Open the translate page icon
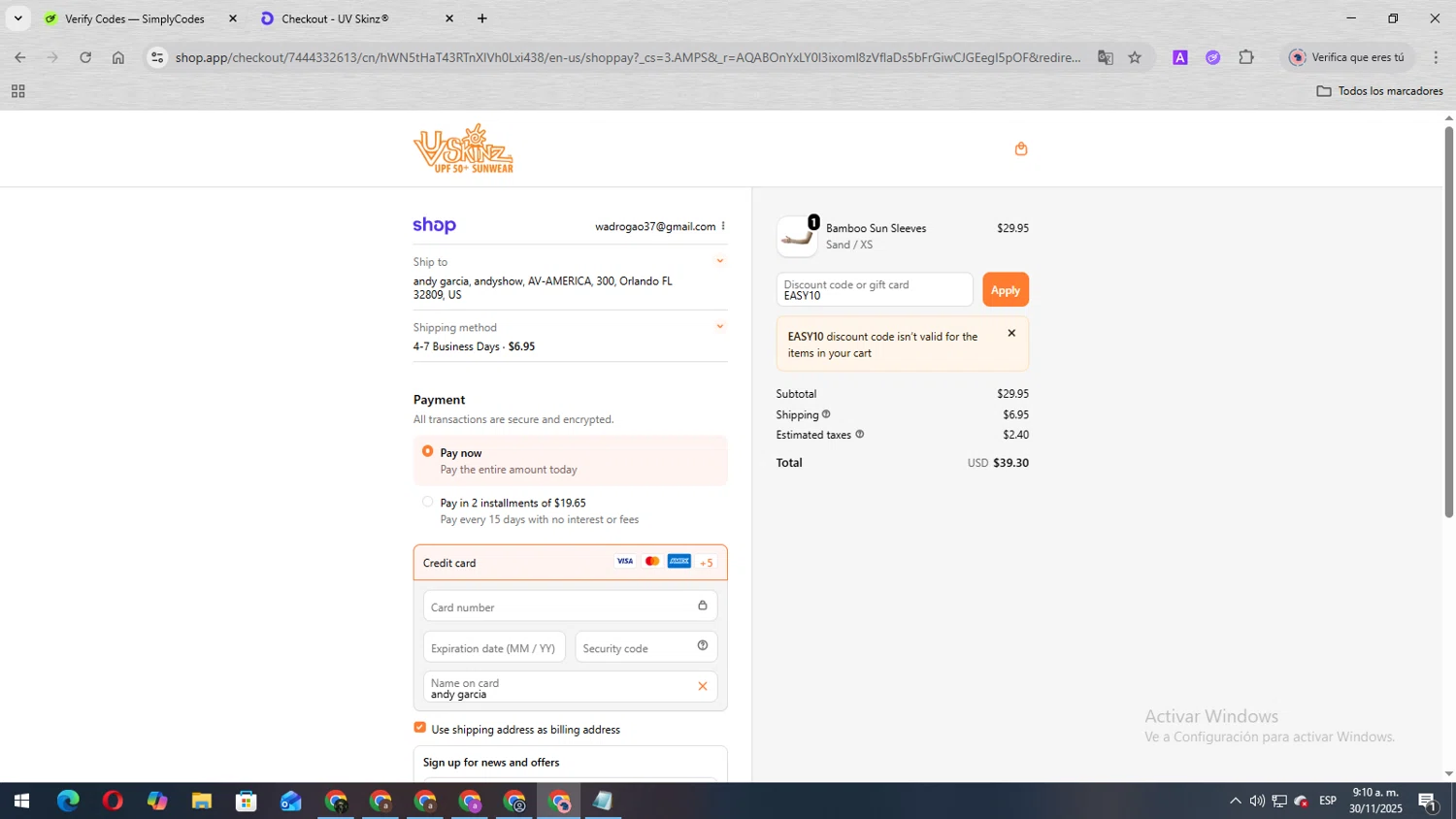Screen dimensions: 1456x819 click(1105, 57)
